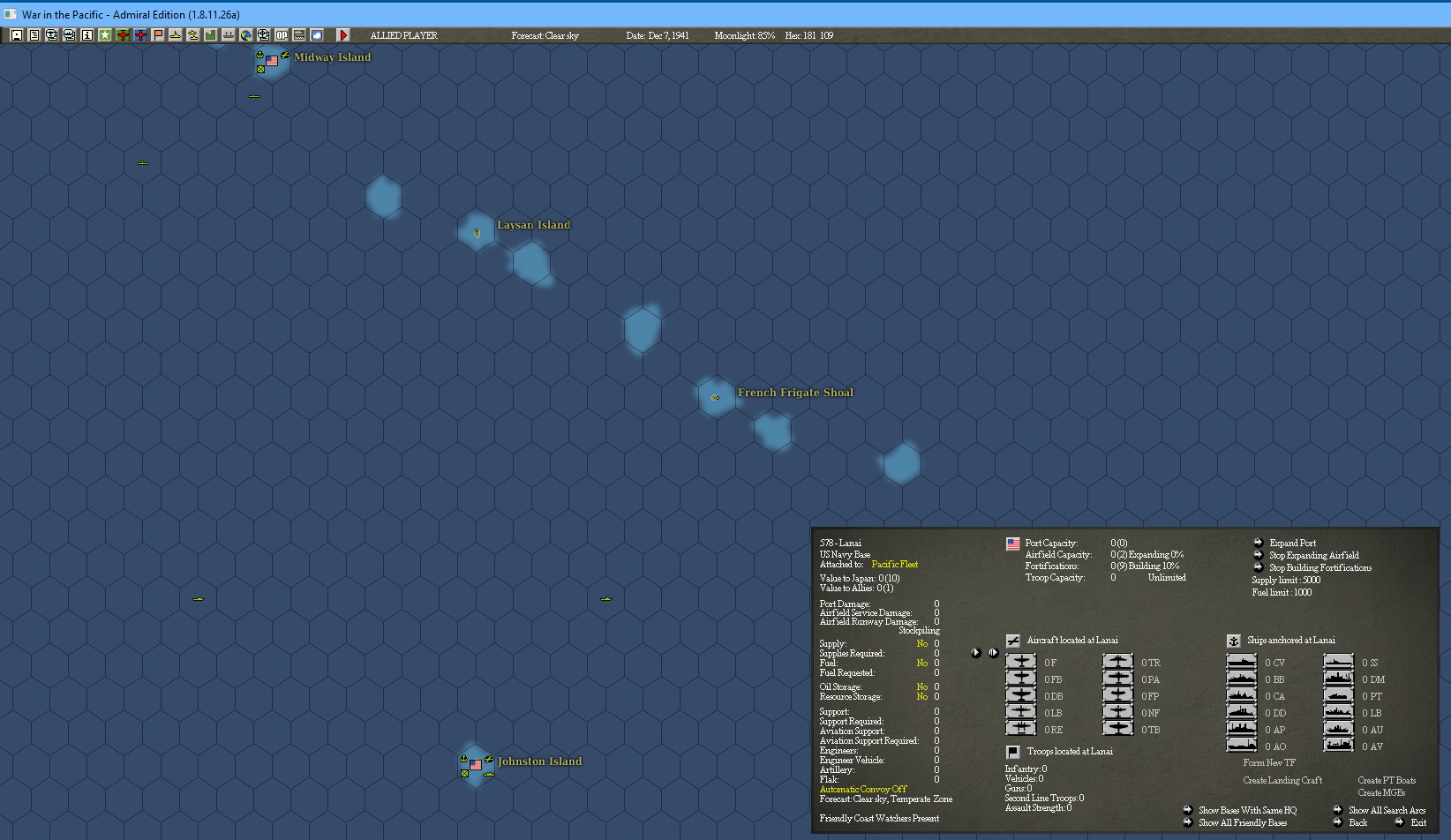This screenshot has width=1451, height=840.
Task: Click the 'Show All Search Arcs' arrow
Action: [x=1338, y=810]
